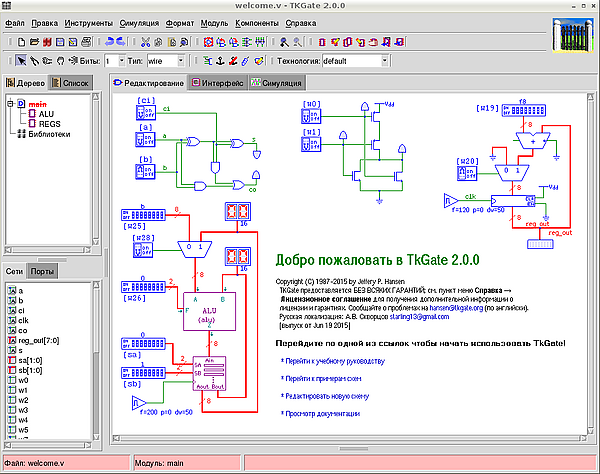Viewport: 600px width, 474px height.
Task: Switch to the Интерфейс tab
Action: pos(218,83)
